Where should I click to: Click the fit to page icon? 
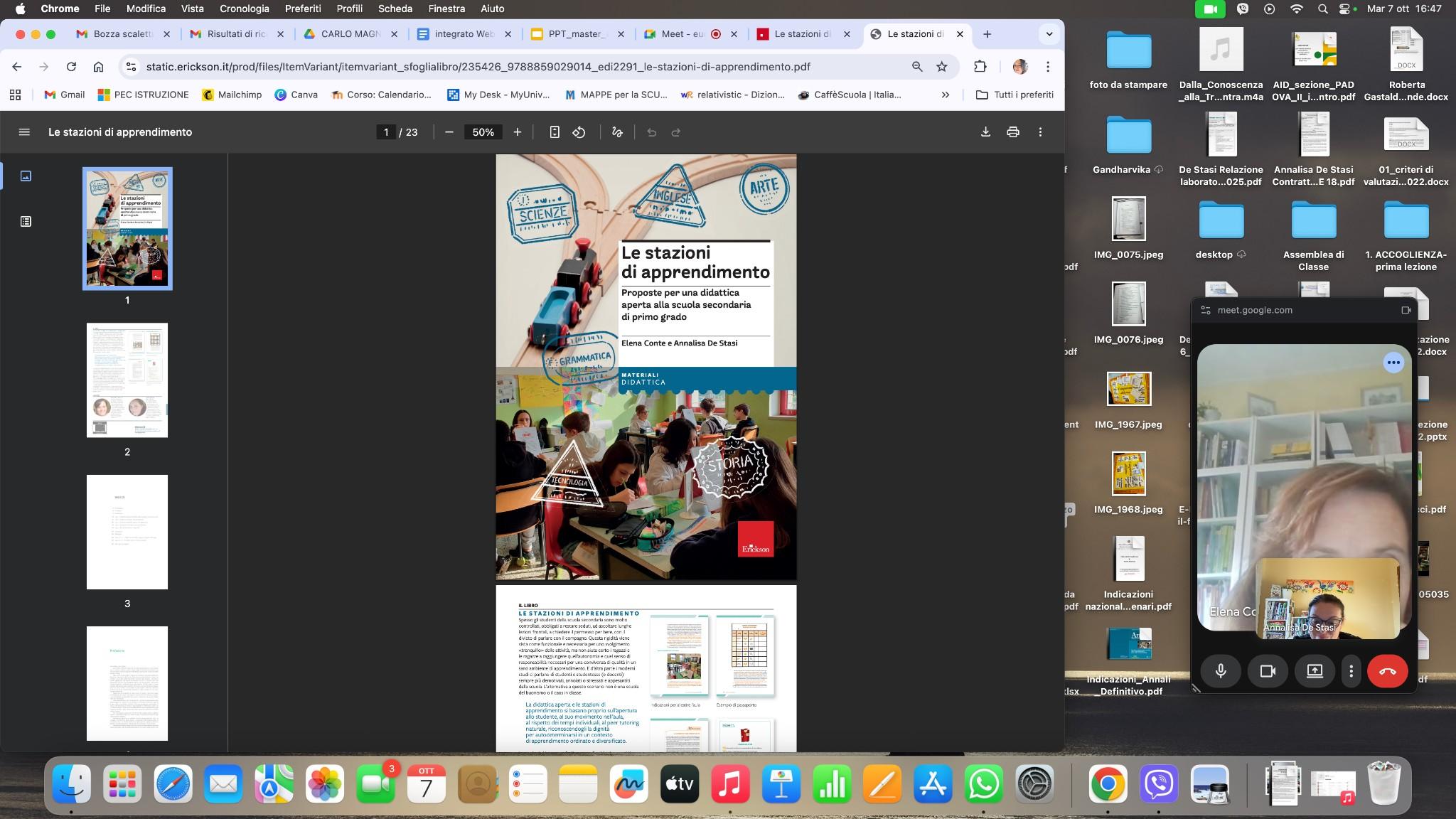[555, 132]
